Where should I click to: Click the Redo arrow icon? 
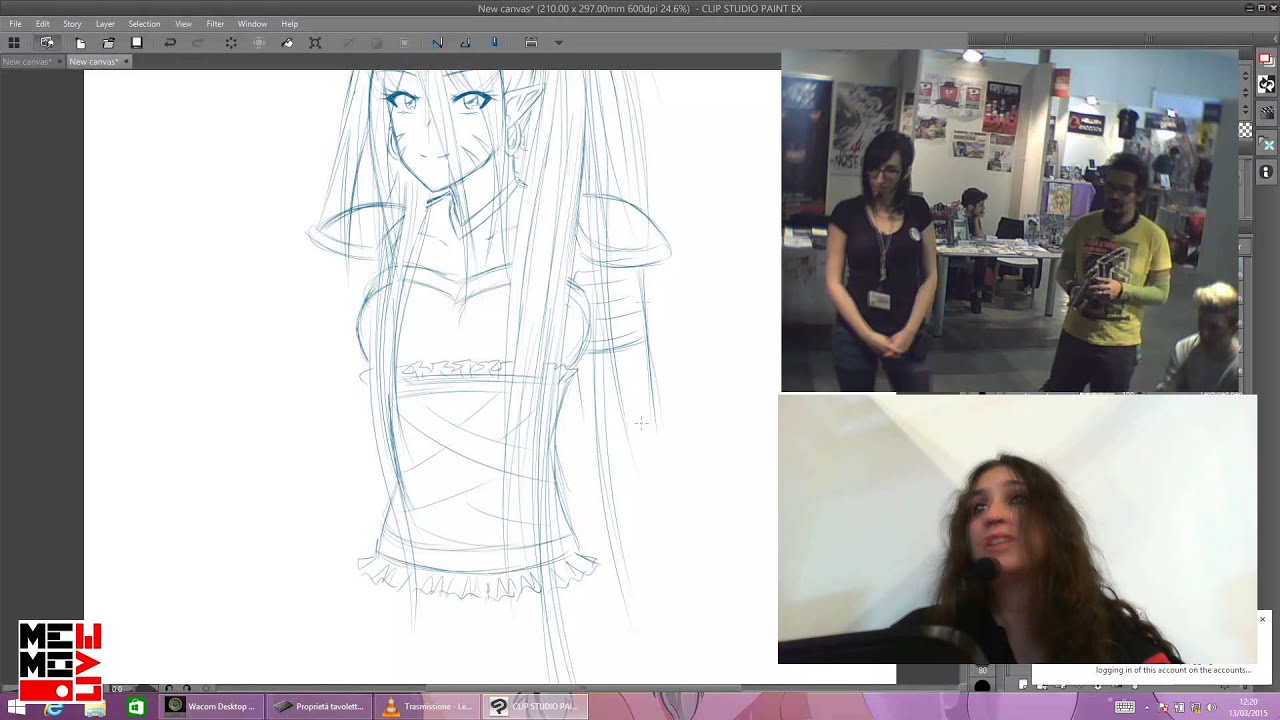click(198, 43)
